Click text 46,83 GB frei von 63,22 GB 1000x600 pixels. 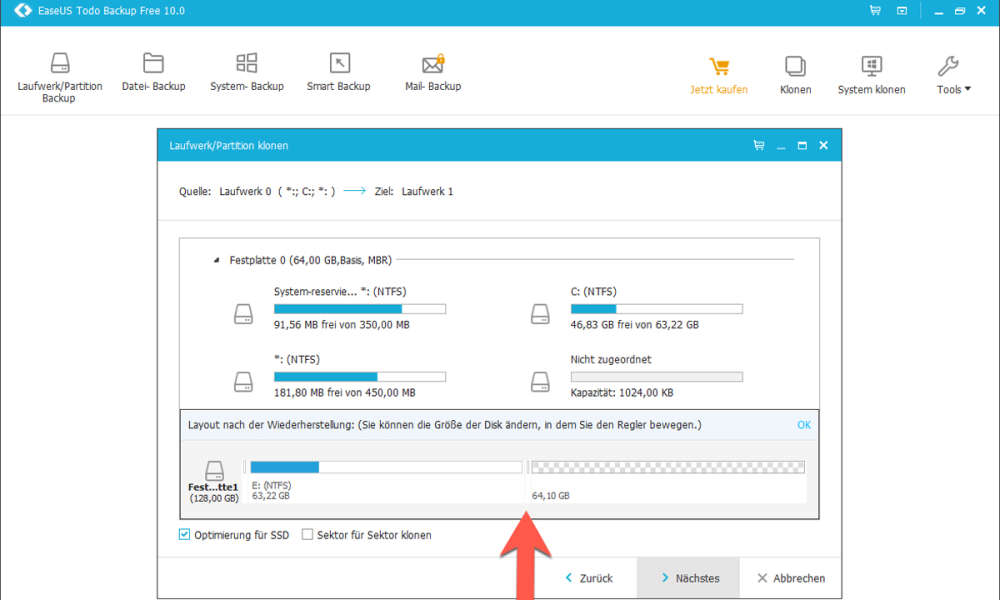635,325
